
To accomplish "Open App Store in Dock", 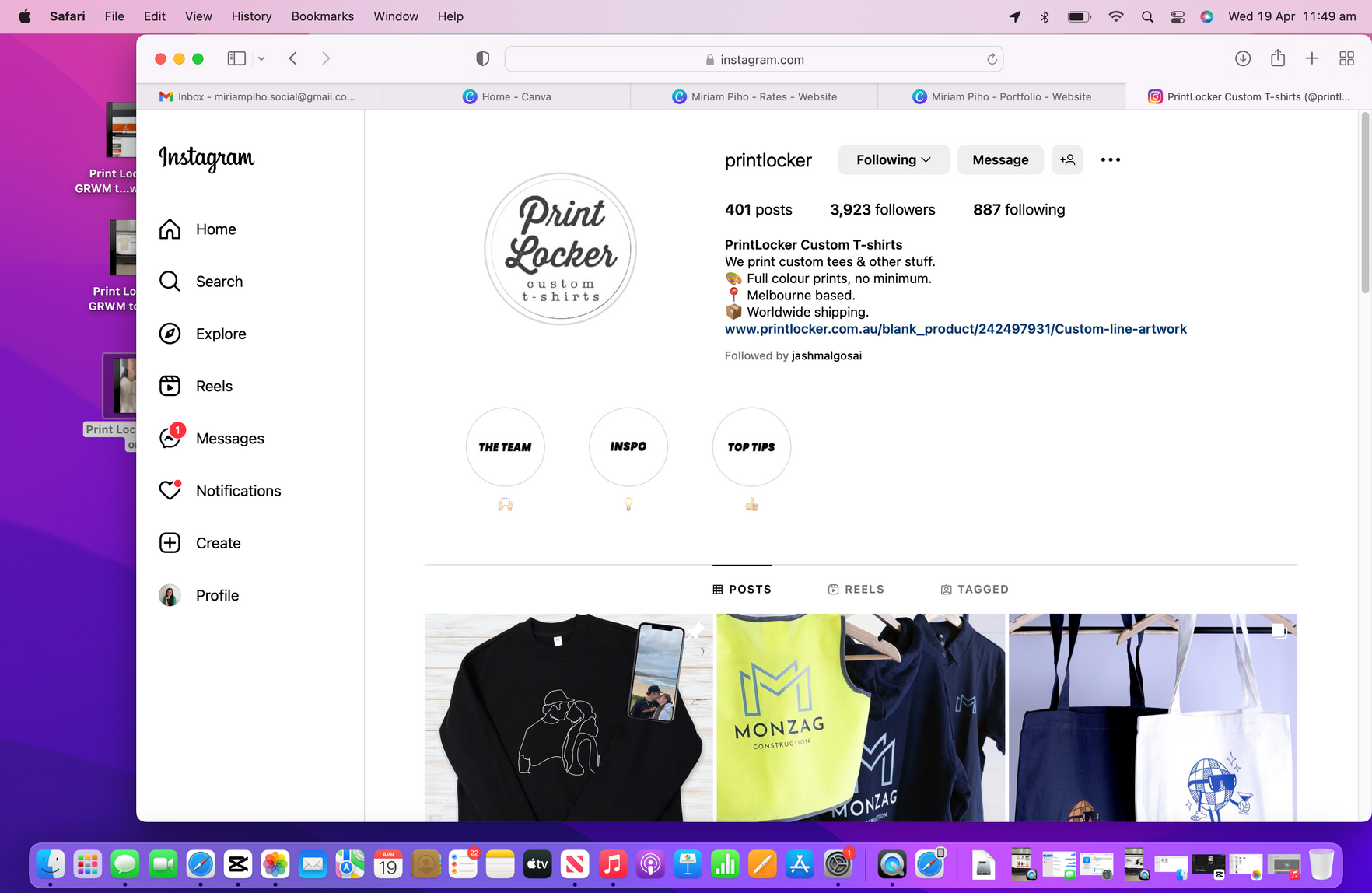I will click(x=800, y=864).
